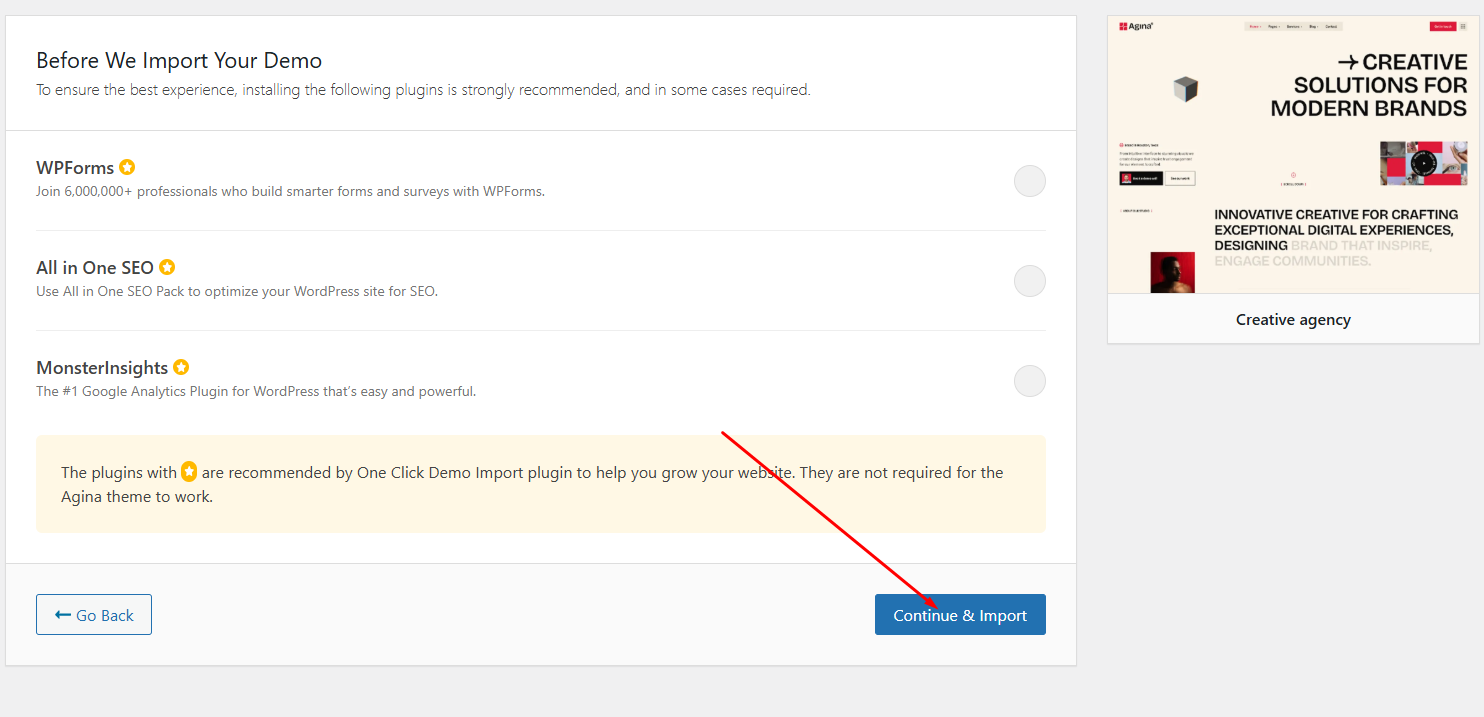
Task: Open the Pages dropdown in preview navigation
Action: coord(1274,26)
